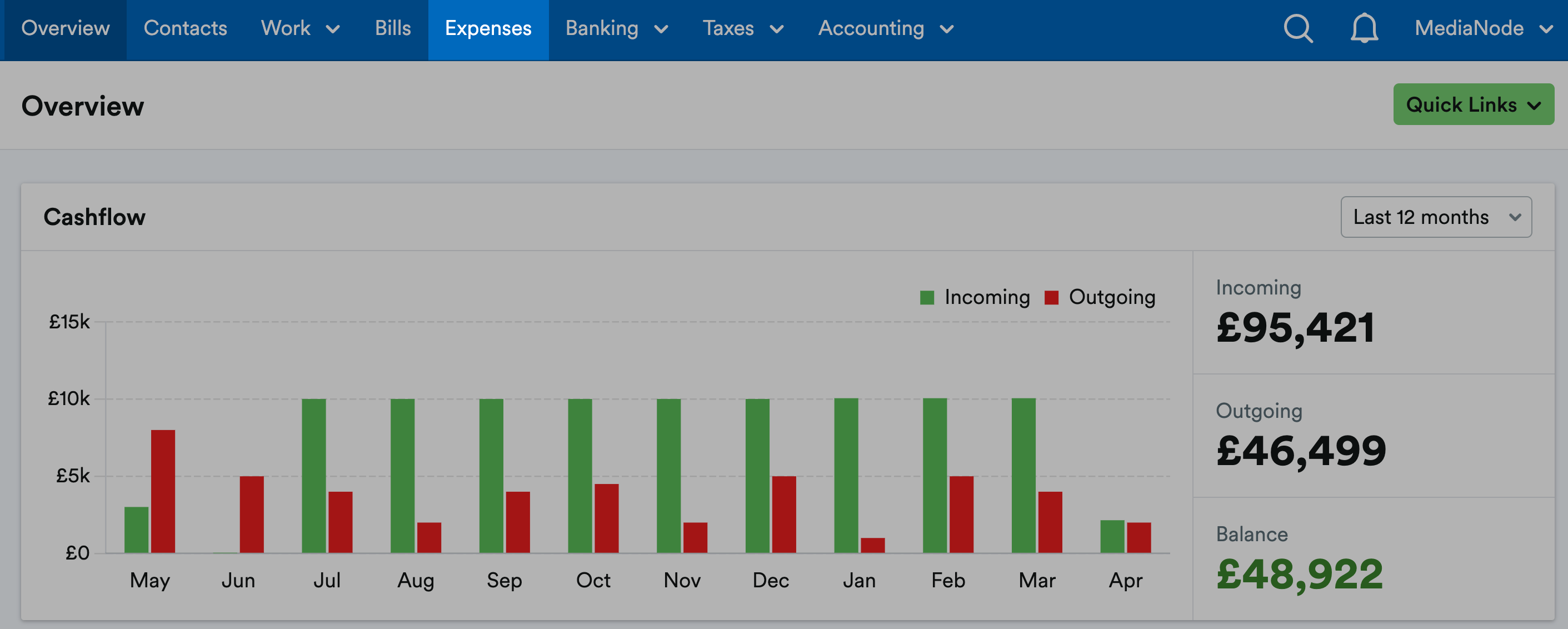Go to the Overview tab
The height and width of the screenshot is (629, 1568).
(65, 29)
